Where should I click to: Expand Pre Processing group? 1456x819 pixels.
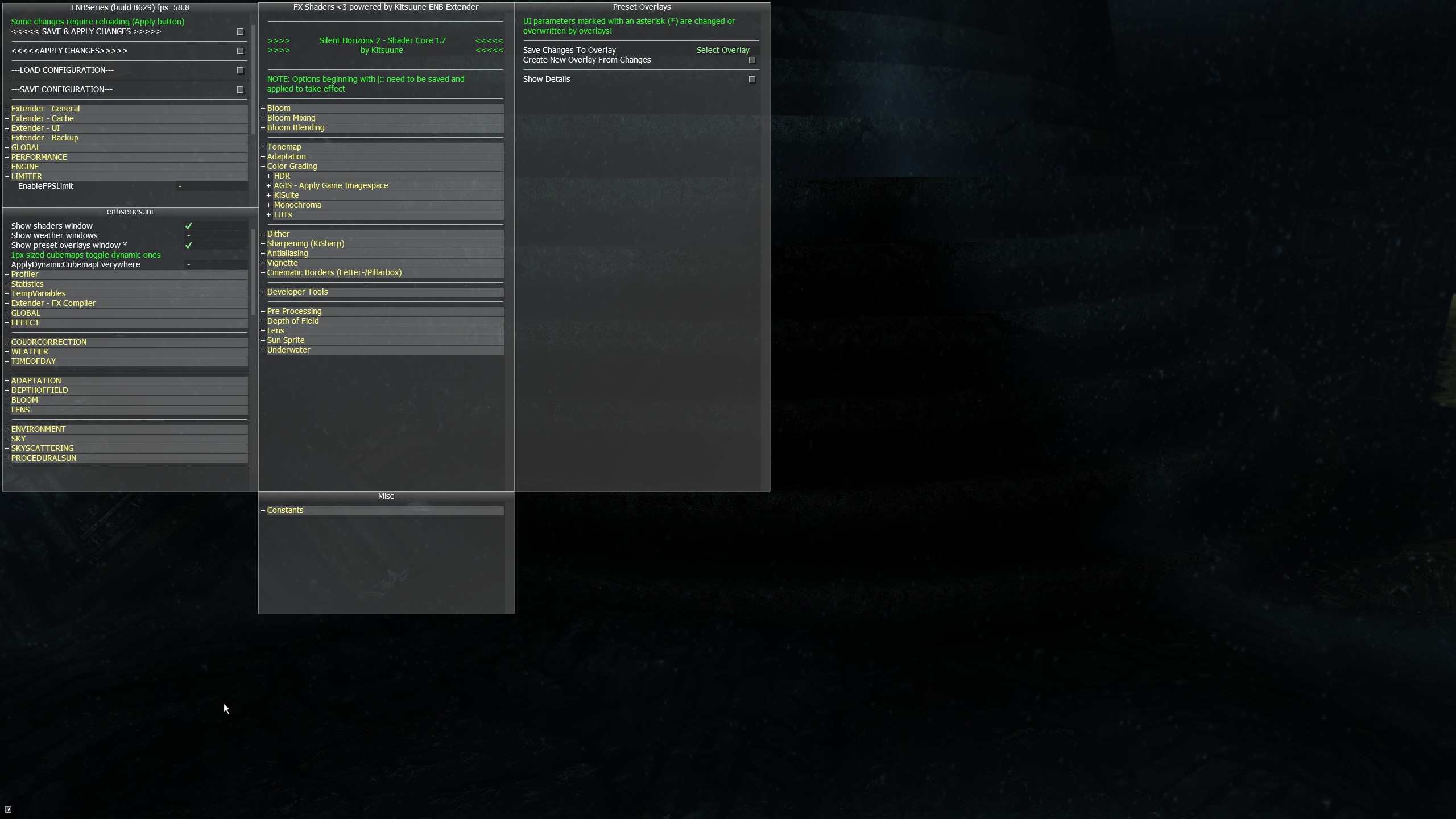(382, 311)
